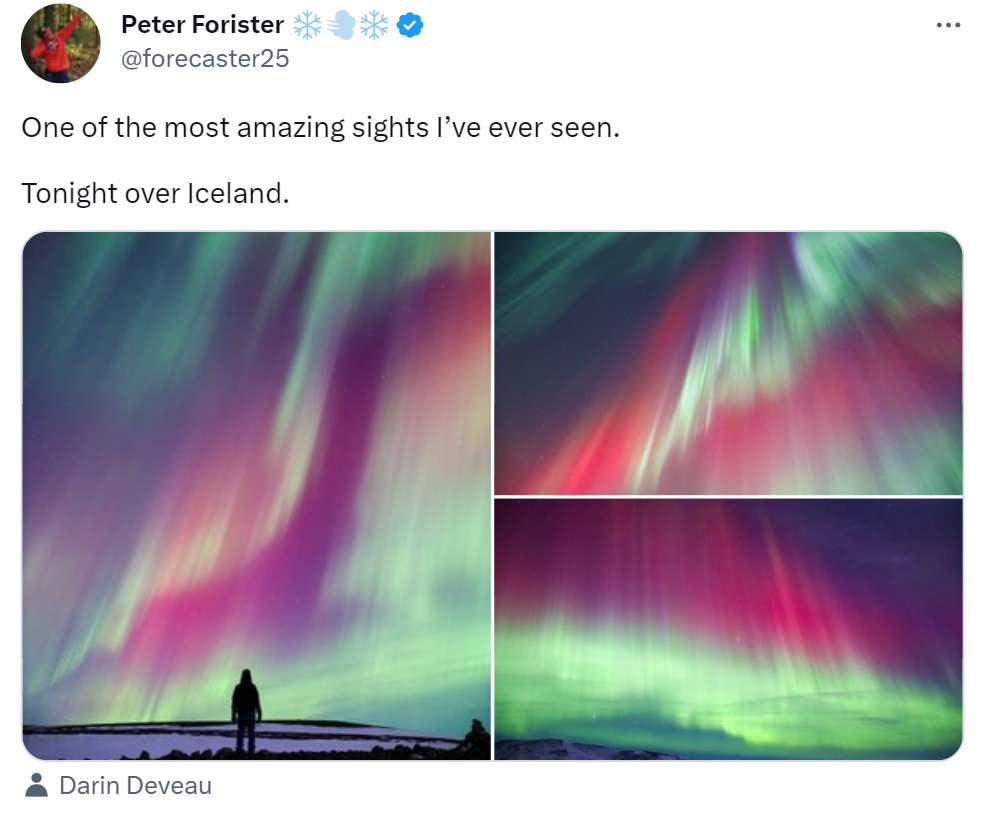Click the blue verified checkmark badge
Image resolution: width=986 pixels, height=822 pixels.
(410, 25)
